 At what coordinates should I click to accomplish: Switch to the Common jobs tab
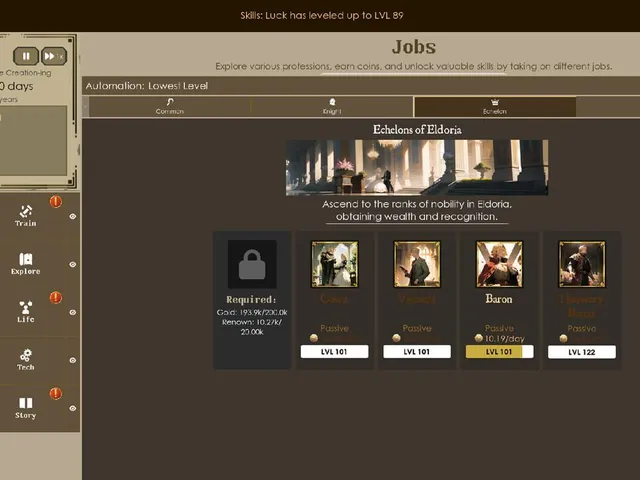click(170, 107)
